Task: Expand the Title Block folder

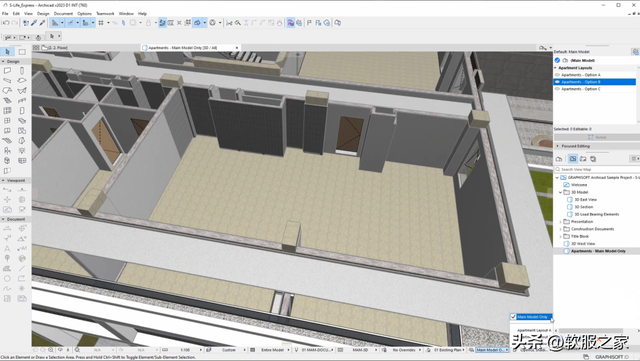Action: click(x=560, y=236)
